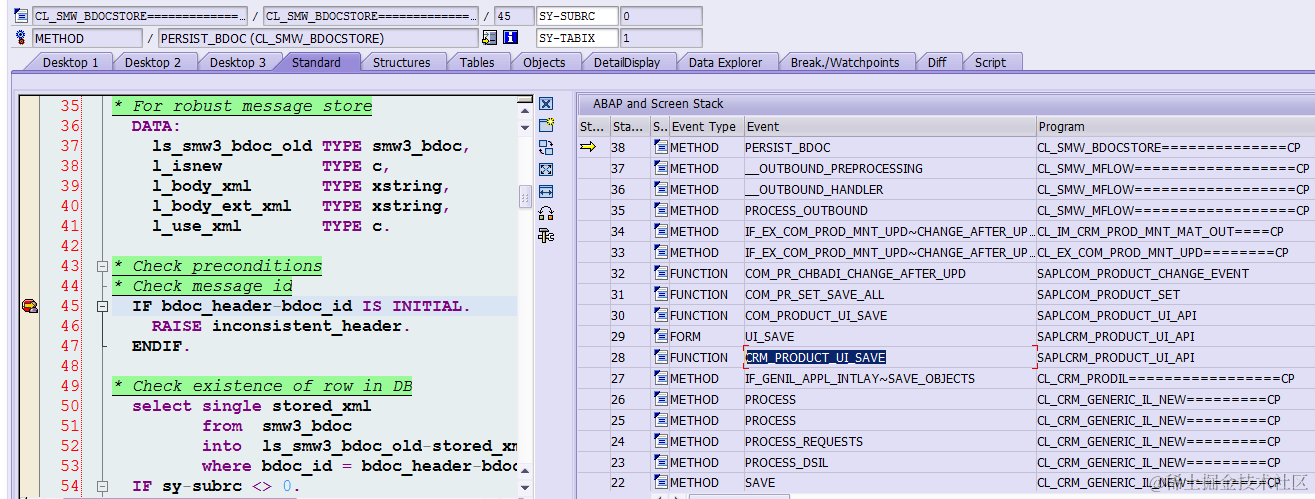Select the CRM_PRODUCT_UI_SAVE event cell

click(889, 357)
